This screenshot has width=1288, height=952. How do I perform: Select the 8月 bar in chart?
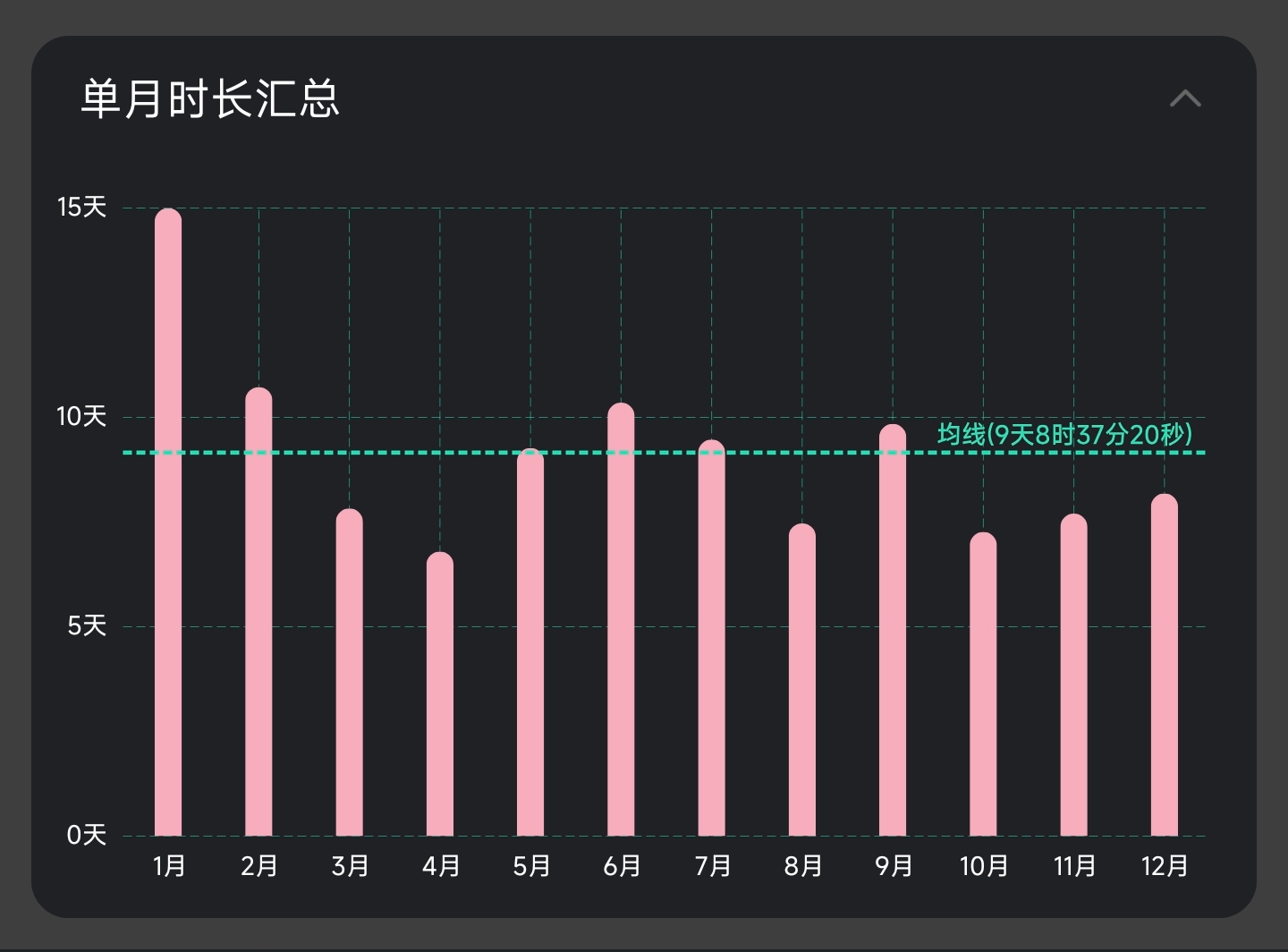[x=802, y=680]
